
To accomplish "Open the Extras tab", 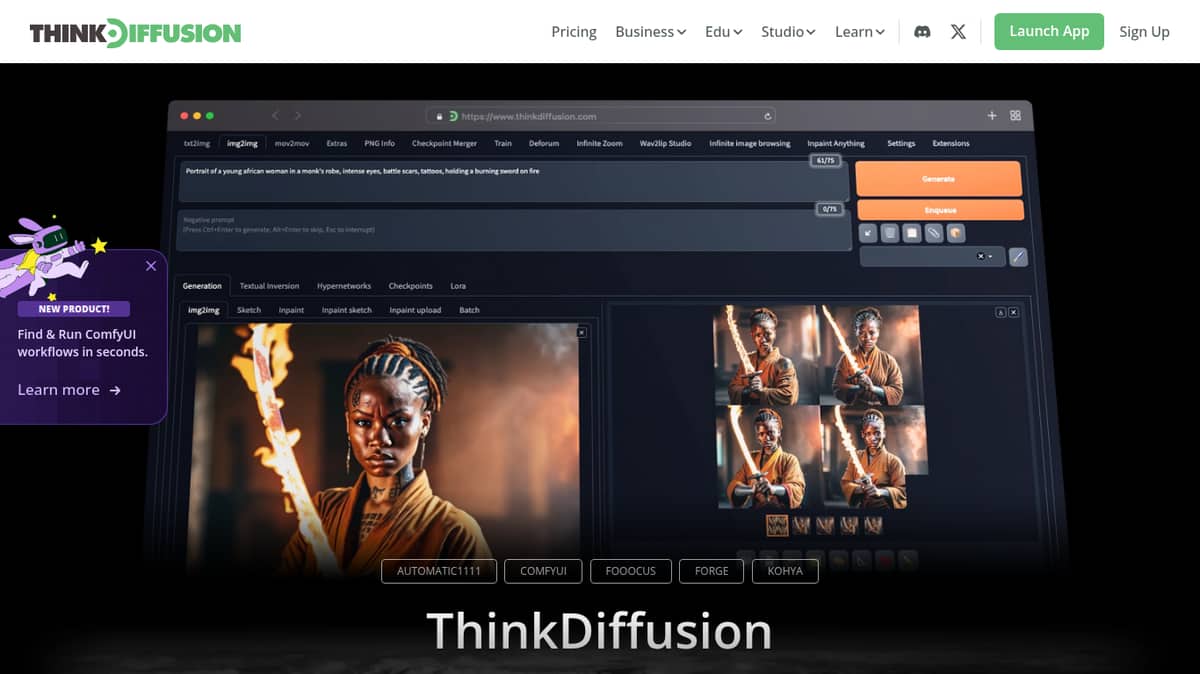I will [337, 143].
